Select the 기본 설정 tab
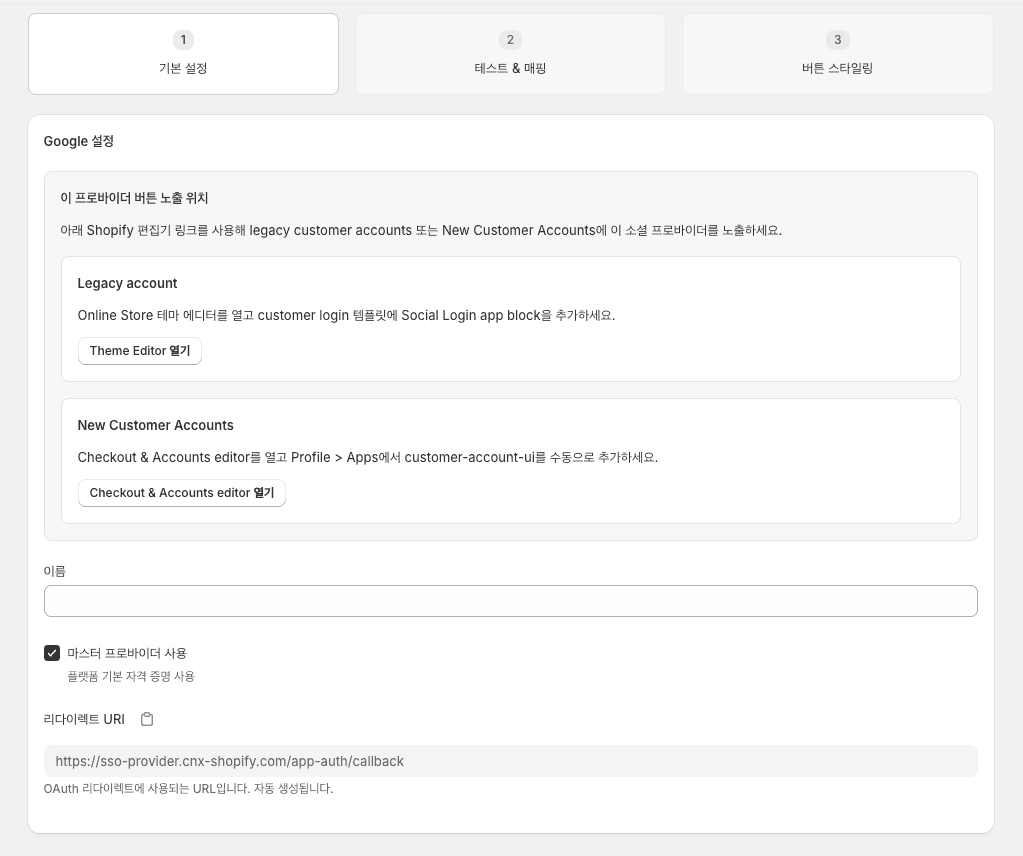 click(183, 68)
